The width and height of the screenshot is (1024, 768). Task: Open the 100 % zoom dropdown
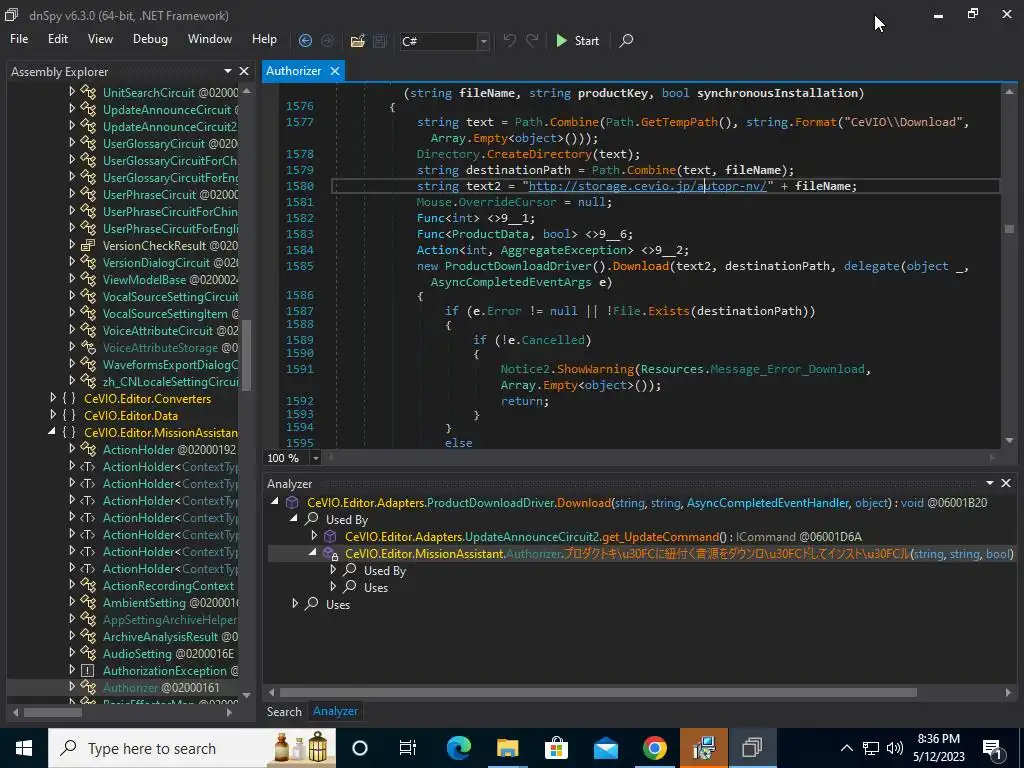[315, 458]
